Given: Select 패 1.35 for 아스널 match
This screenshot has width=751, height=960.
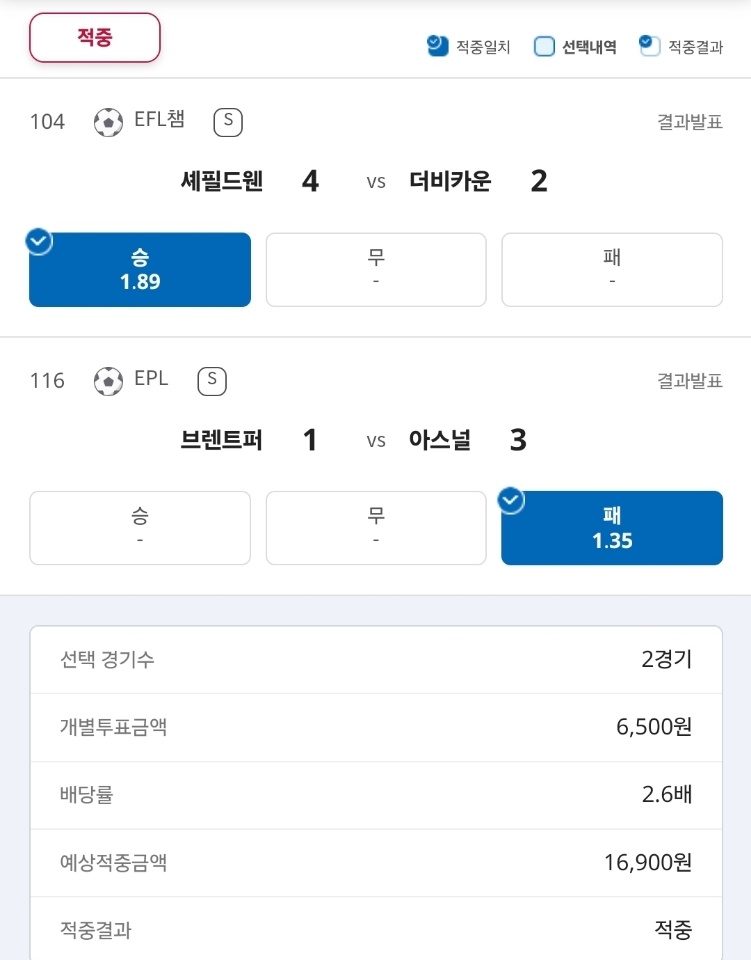Looking at the screenshot, I should tap(612, 528).
